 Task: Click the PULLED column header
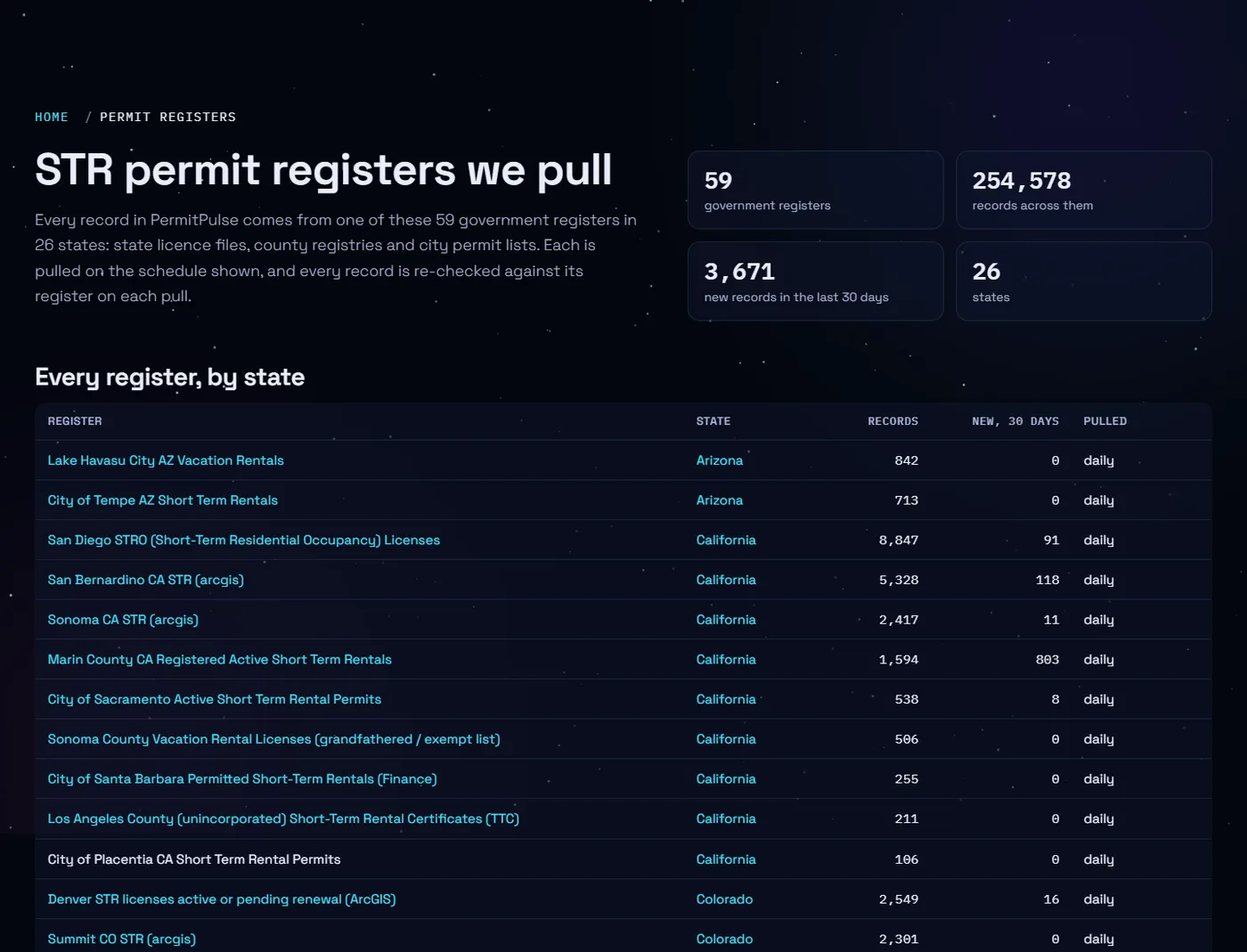click(1105, 421)
